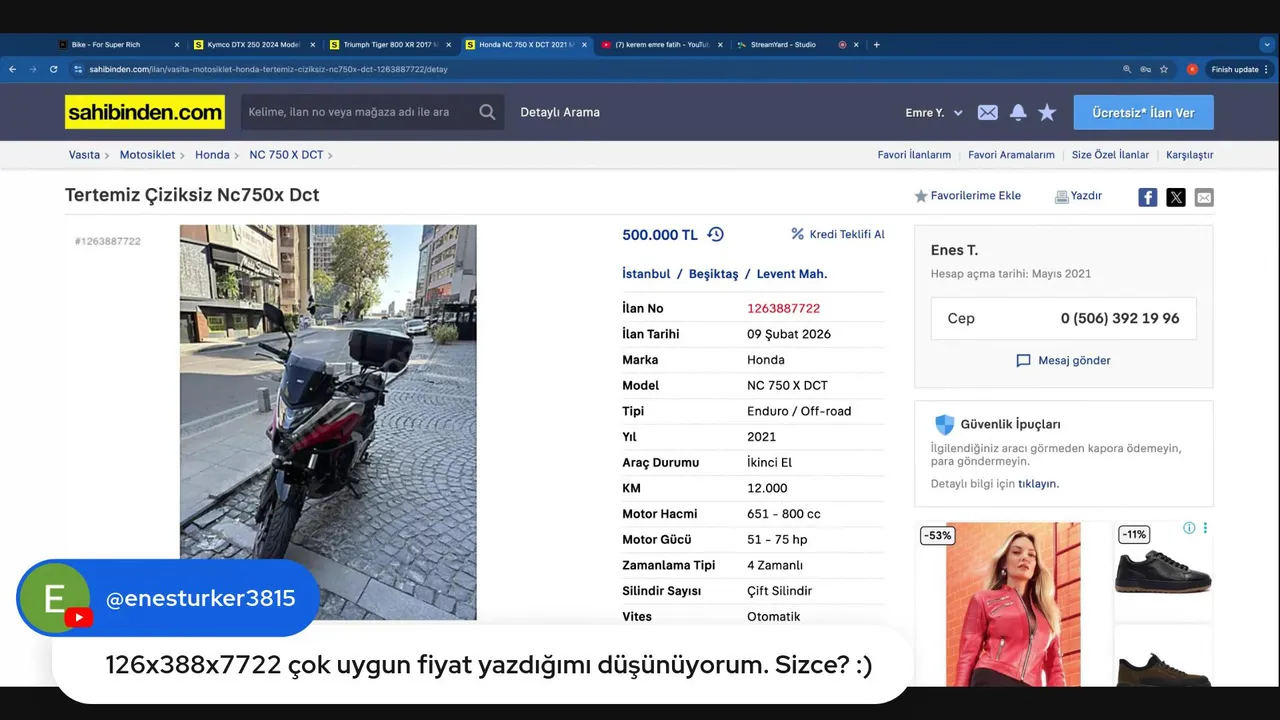This screenshot has width=1280, height=720.
Task: Switch to Triumph Tiger 800 XR tab
Action: tap(390, 44)
